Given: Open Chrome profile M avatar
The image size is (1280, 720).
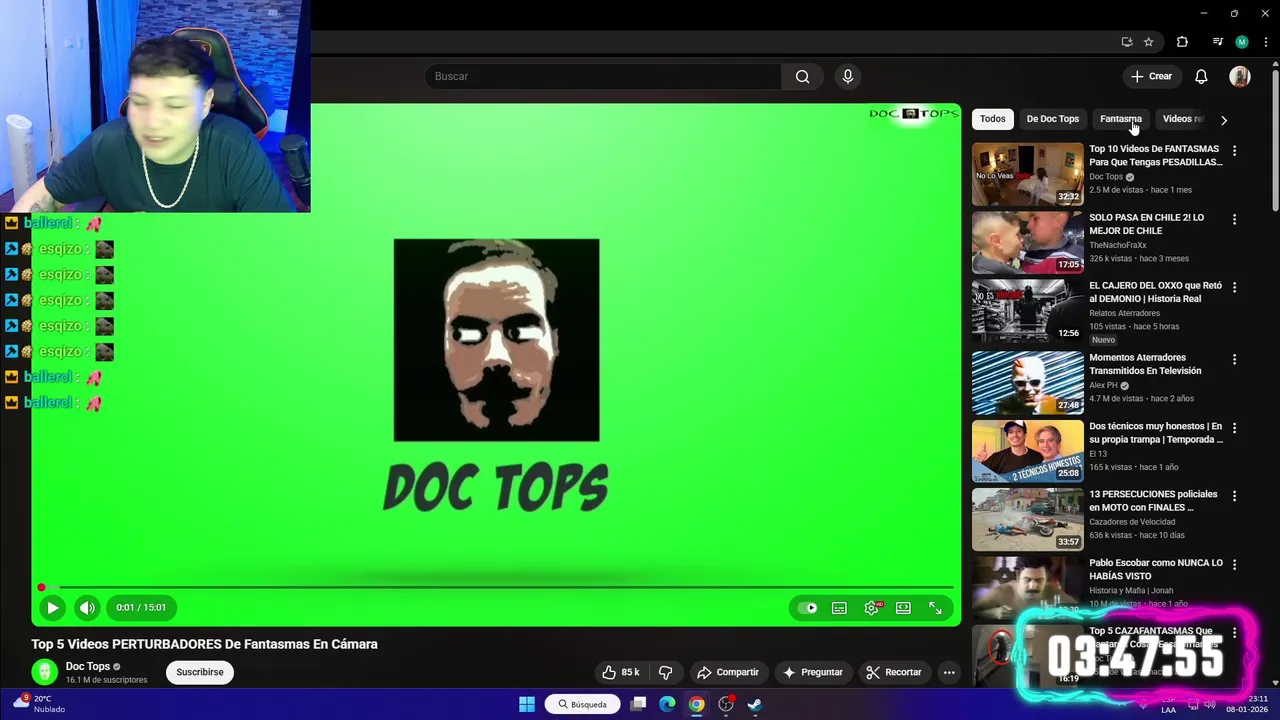Looking at the screenshot, I should click(1242, 42).
